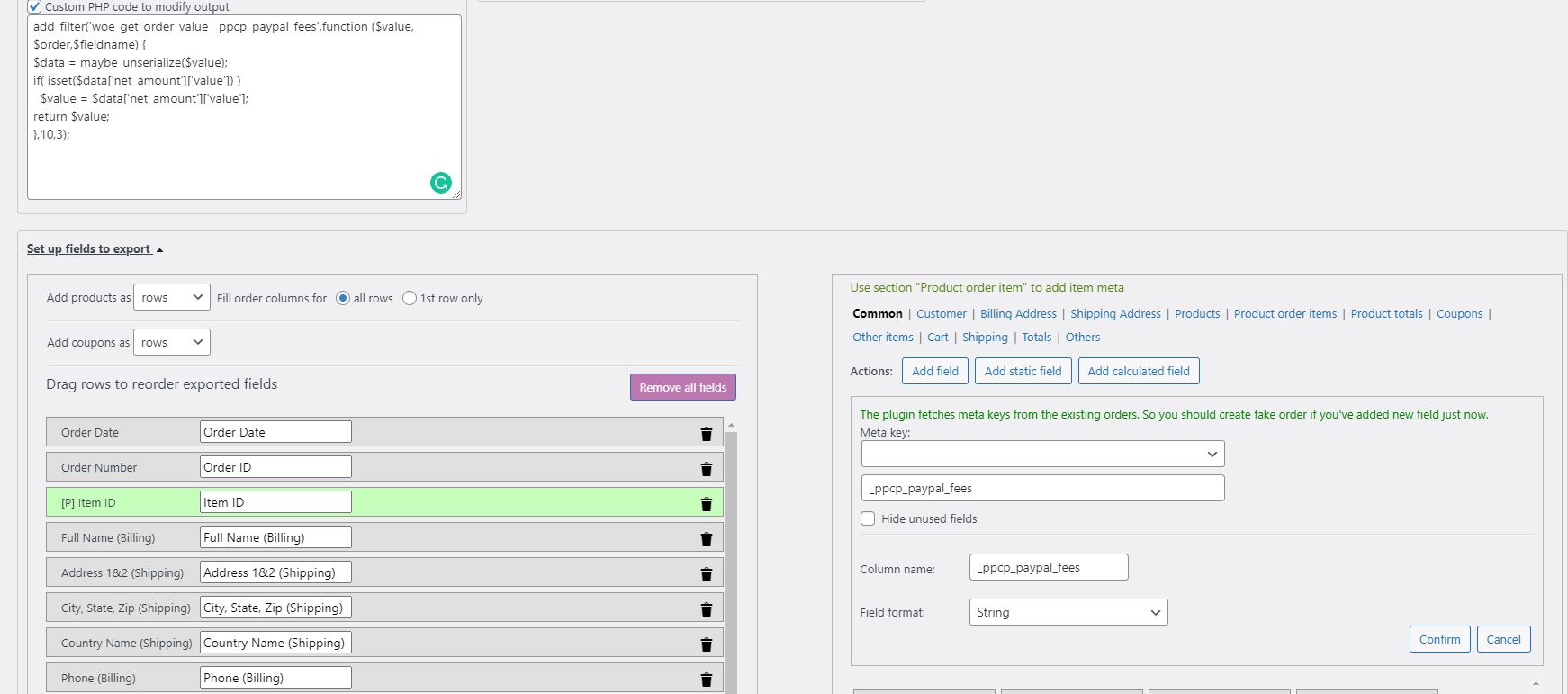
Task: Open the Meta key dropdown
Action: click(x=1042, y=454)
